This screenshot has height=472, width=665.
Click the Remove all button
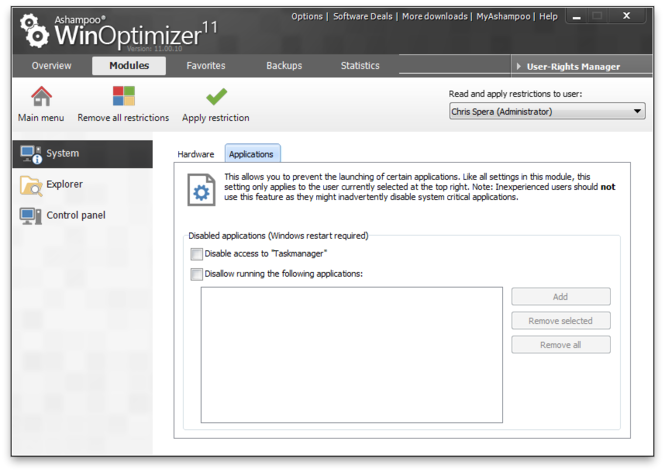561,345
